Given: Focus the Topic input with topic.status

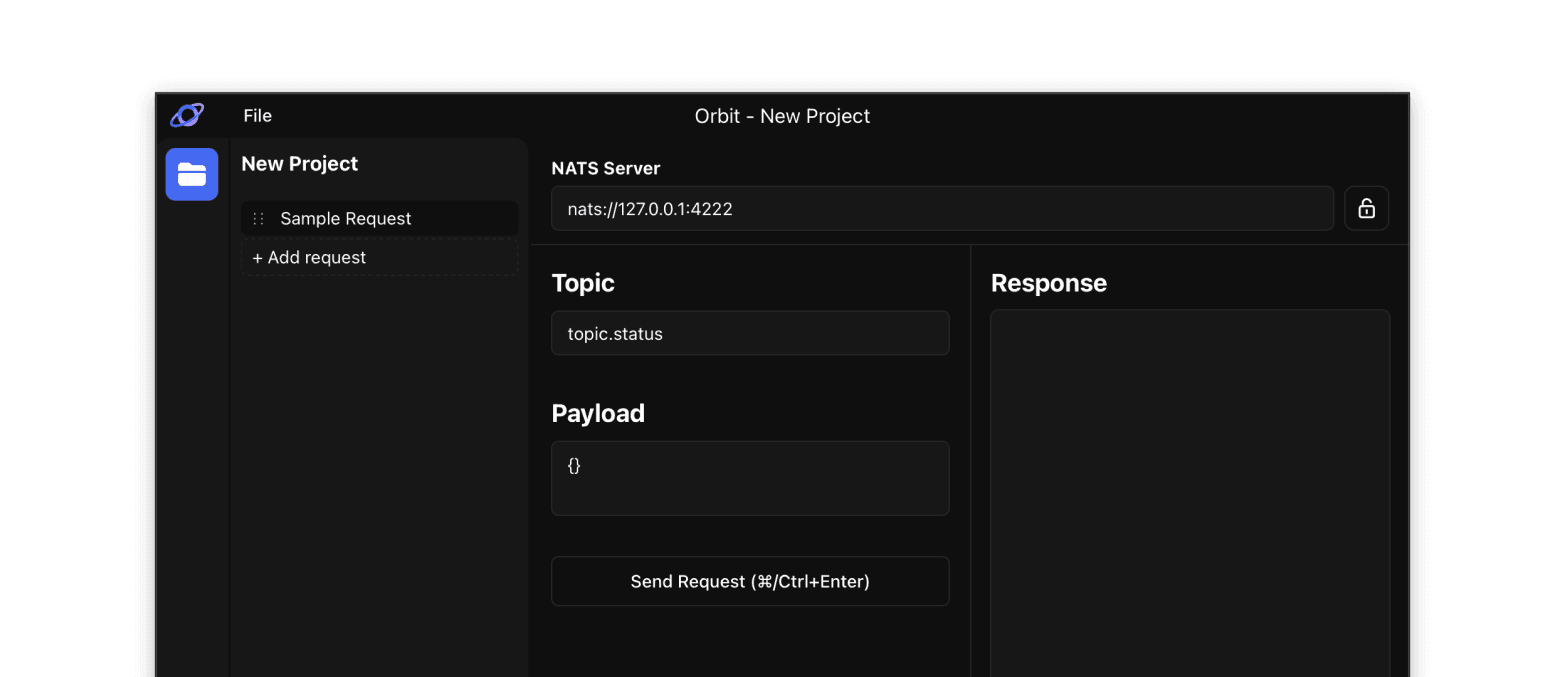Looking at the screenshot, I should click(x=749, y=334).
